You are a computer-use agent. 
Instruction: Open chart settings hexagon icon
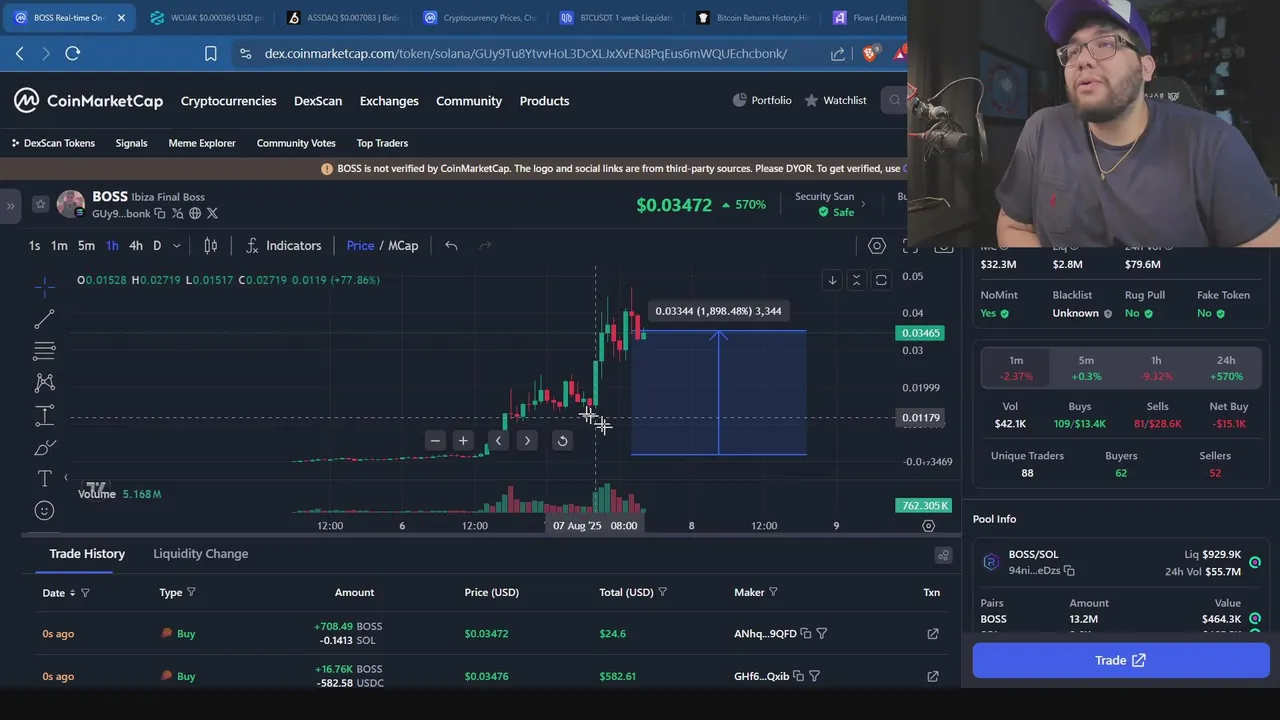tap(877, 245)
